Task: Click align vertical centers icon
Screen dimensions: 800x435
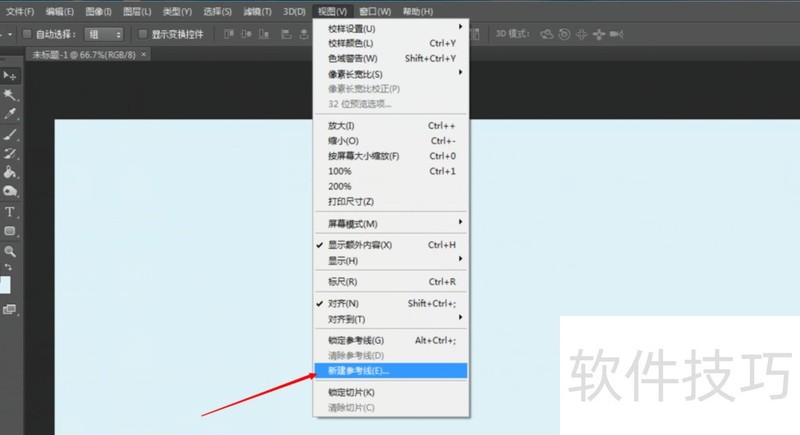Action: [x=246, y=34]
